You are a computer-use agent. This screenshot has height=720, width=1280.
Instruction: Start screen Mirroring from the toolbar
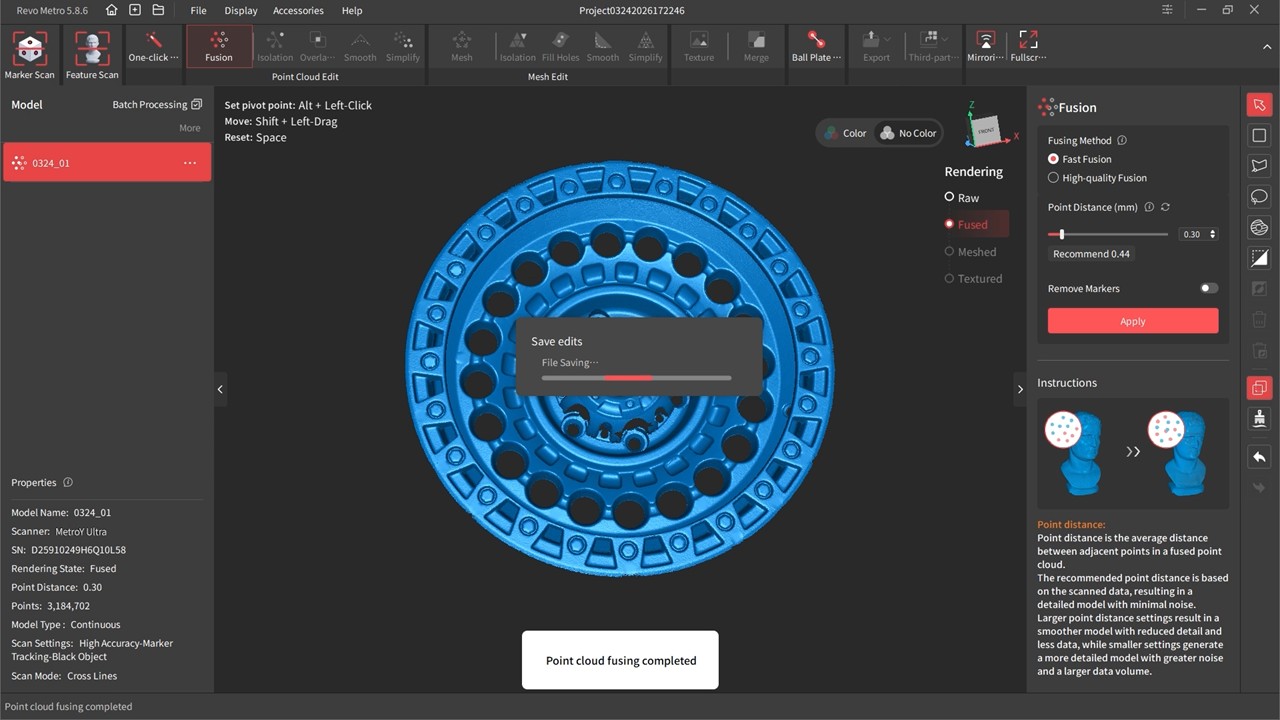tap(985, 47)
